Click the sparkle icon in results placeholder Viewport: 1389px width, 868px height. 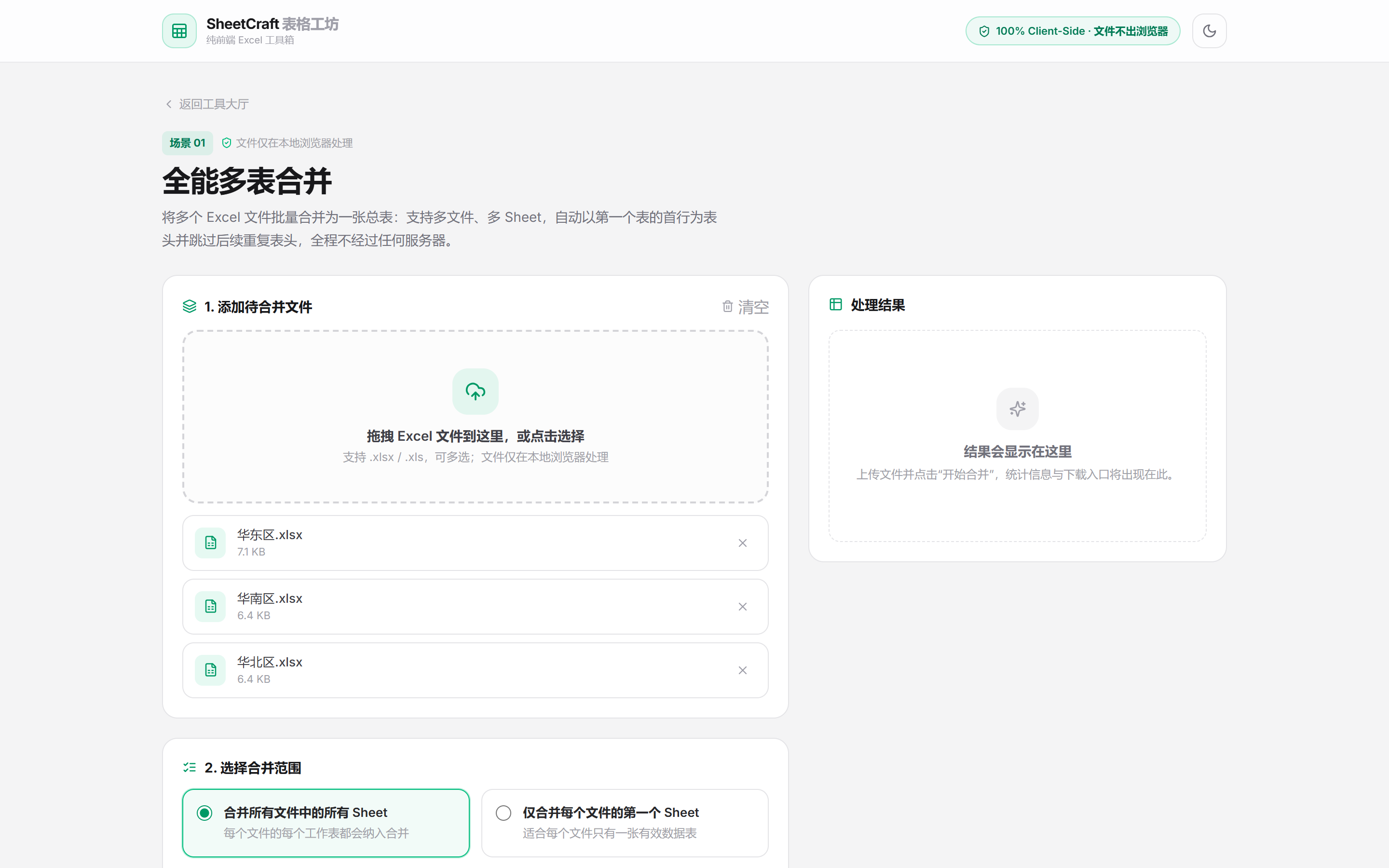[x=1017, y=409]
